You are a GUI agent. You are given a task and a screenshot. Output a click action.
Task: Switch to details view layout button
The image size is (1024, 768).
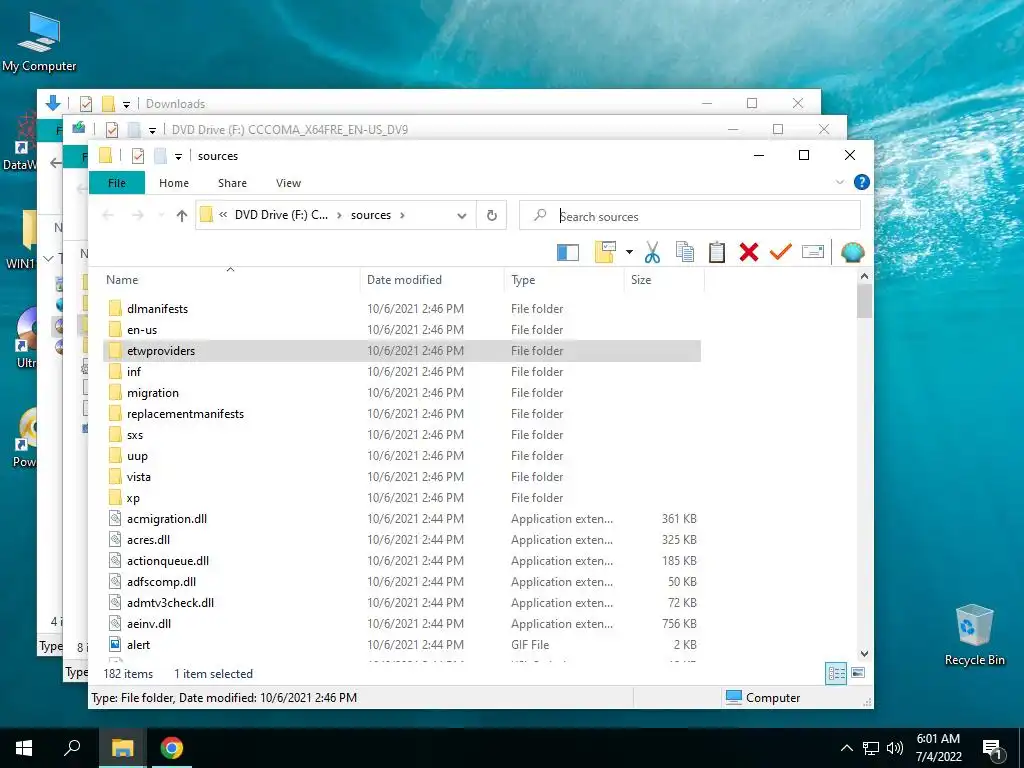click(x=836, y=673)
